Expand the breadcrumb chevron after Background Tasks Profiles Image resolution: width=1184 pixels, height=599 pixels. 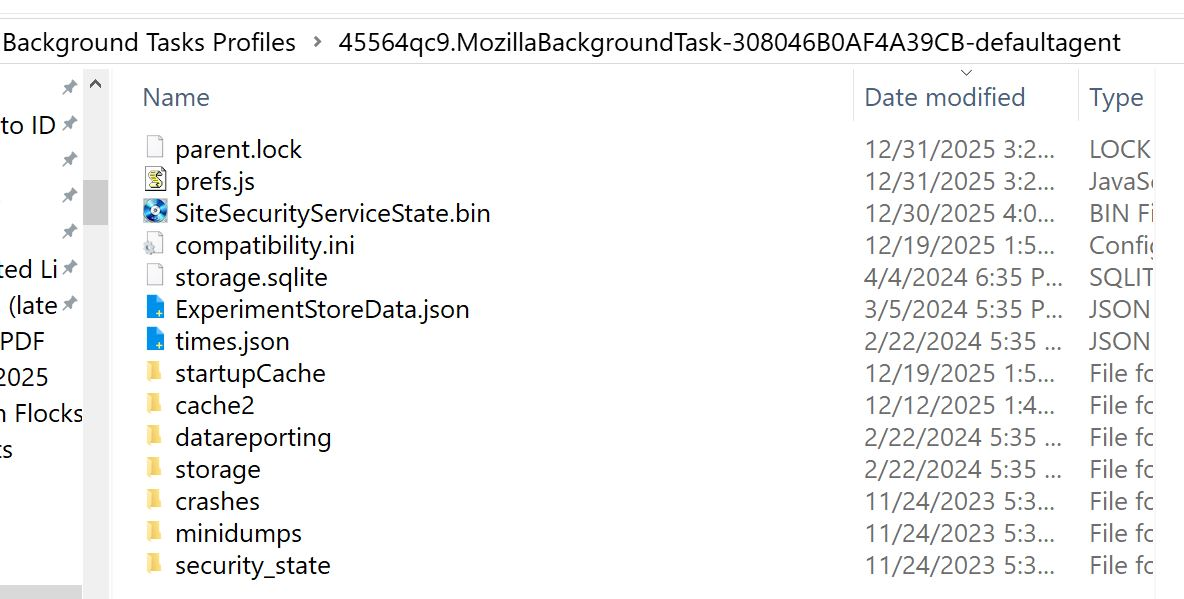pyautogui.click(x=318, y=43)
